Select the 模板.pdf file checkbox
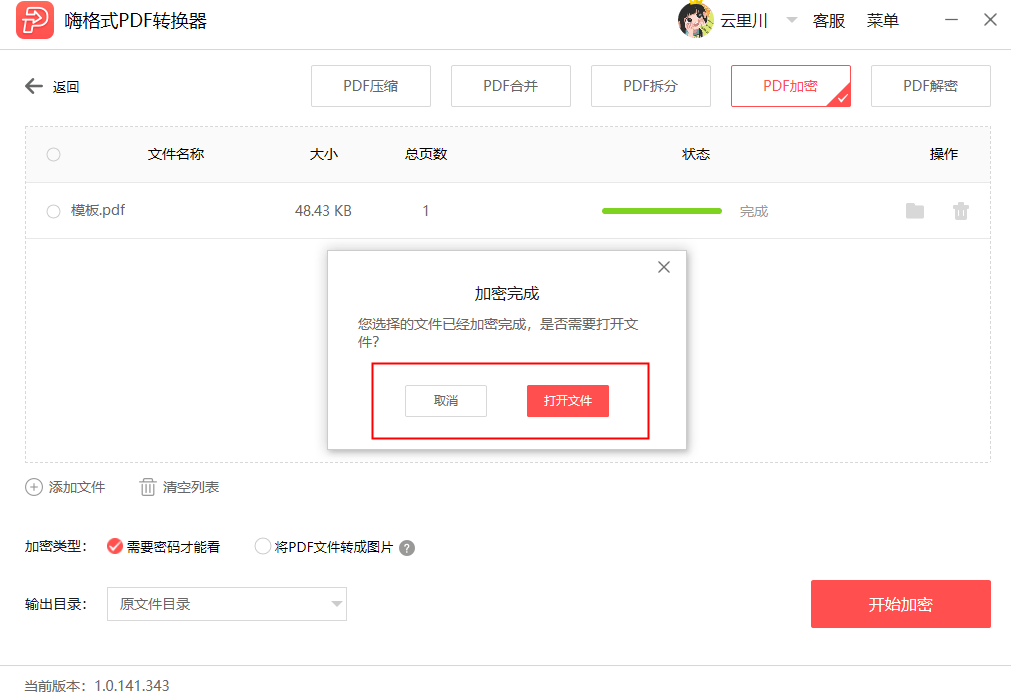1011x699 pixels. tap(52, 210)
